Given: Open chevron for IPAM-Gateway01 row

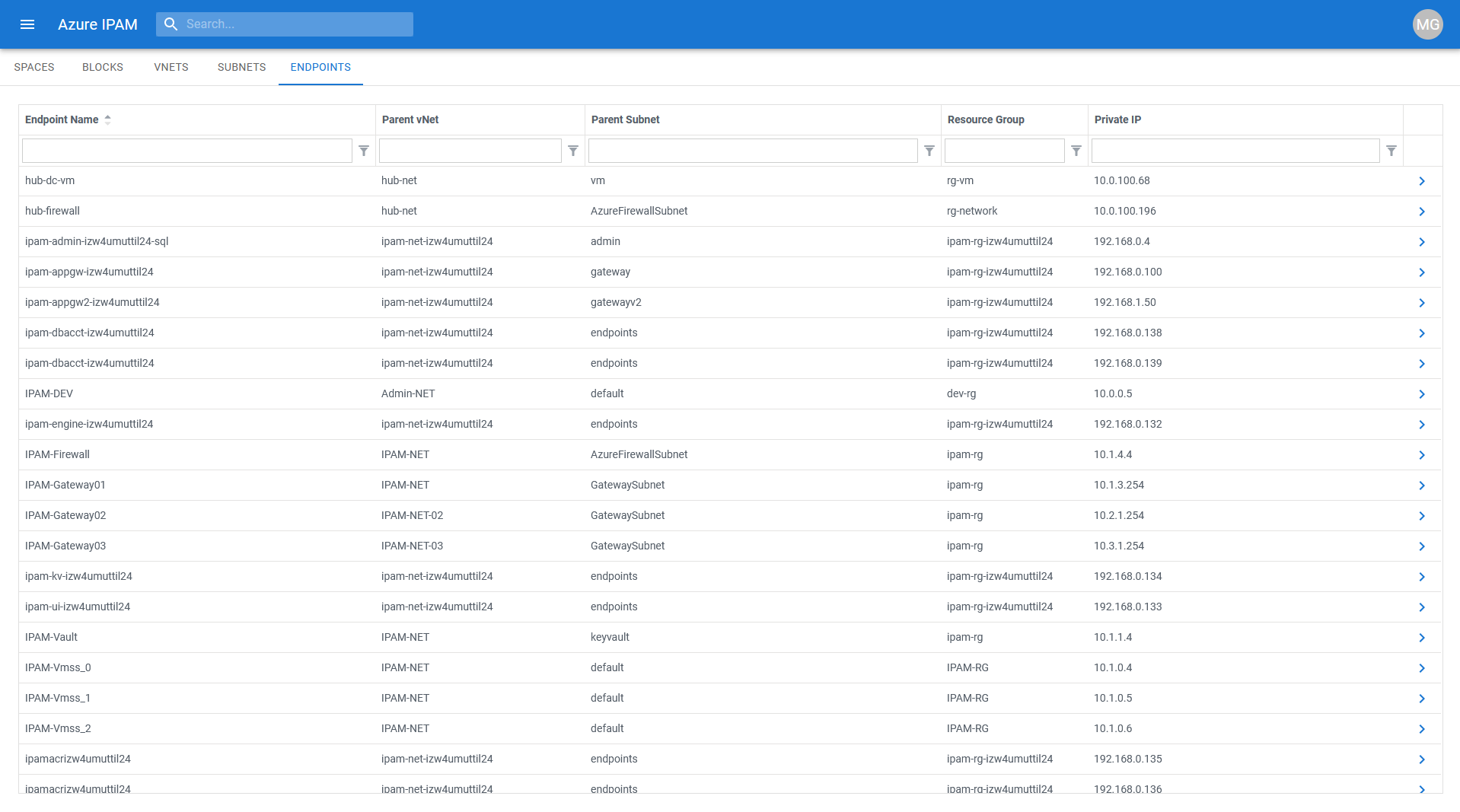Looking at the screenshot, I should click(x=1422, y=486).
